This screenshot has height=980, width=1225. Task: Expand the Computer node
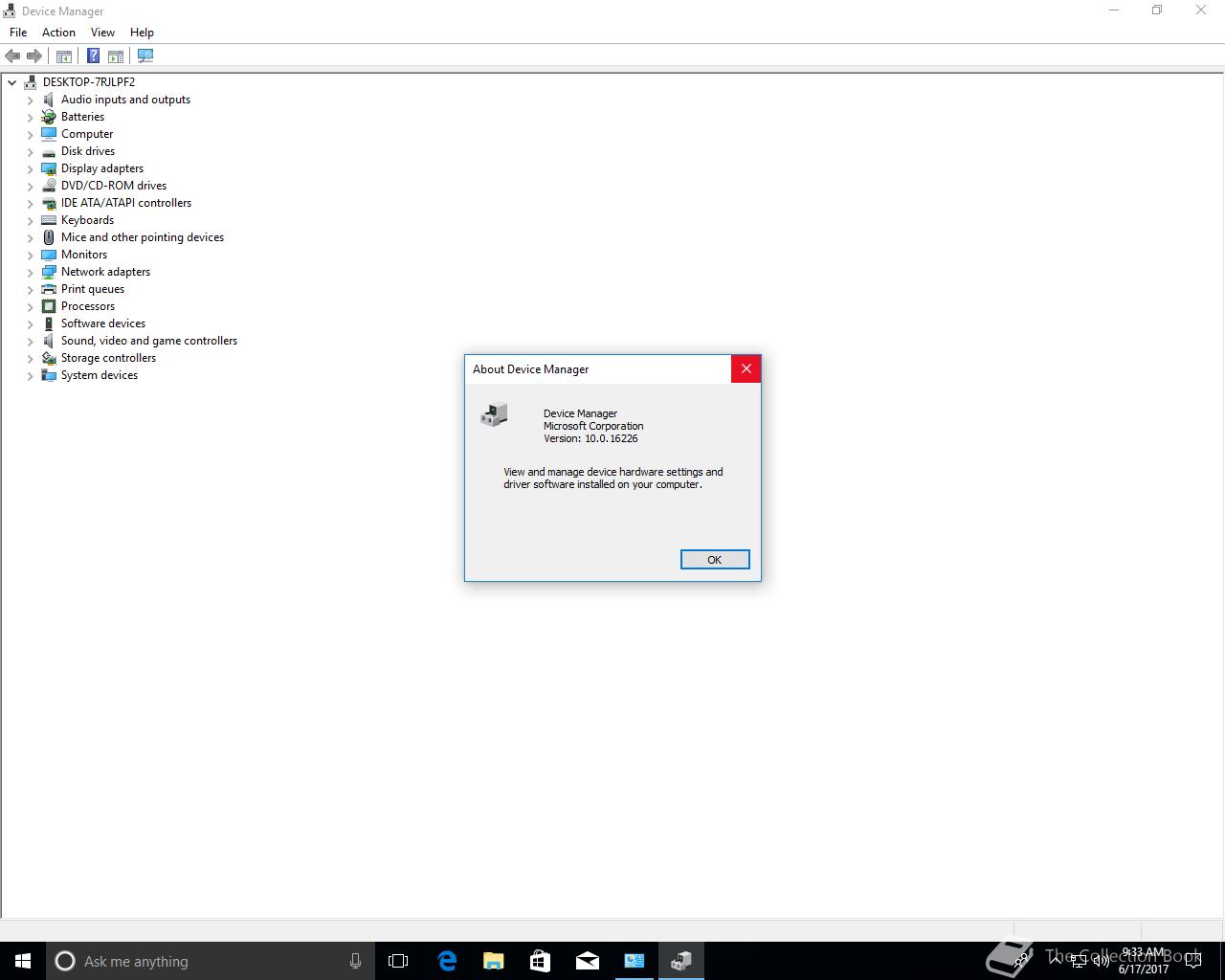[30, 134]
